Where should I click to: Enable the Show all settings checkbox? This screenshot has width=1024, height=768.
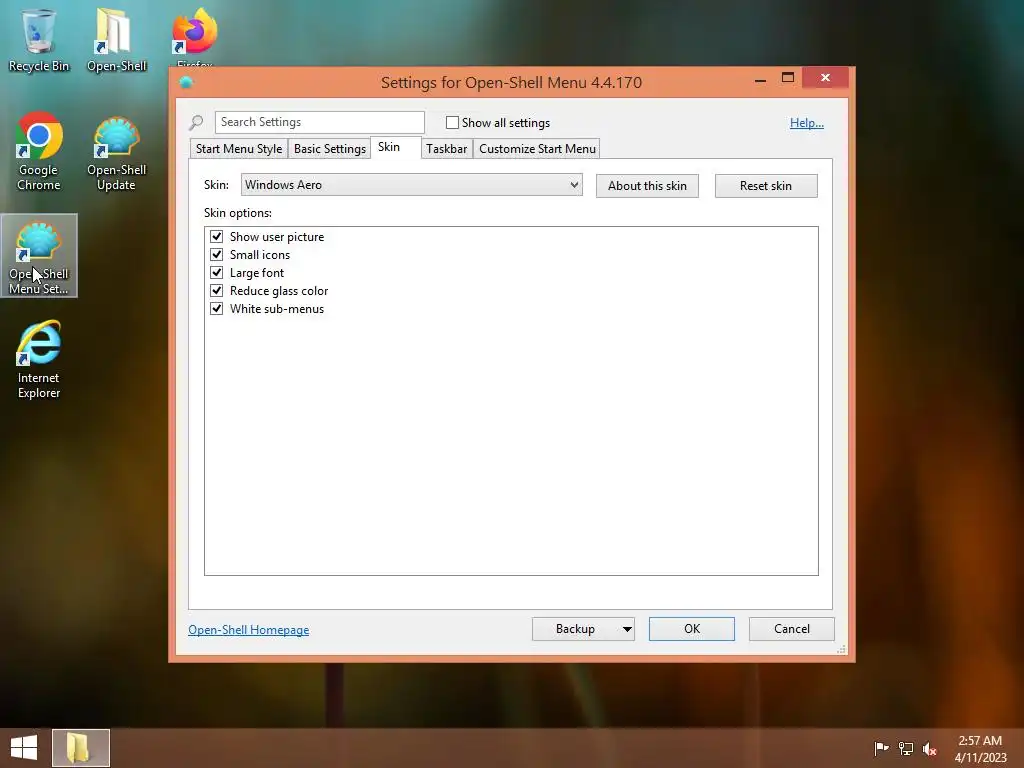[x=452, y=123]
